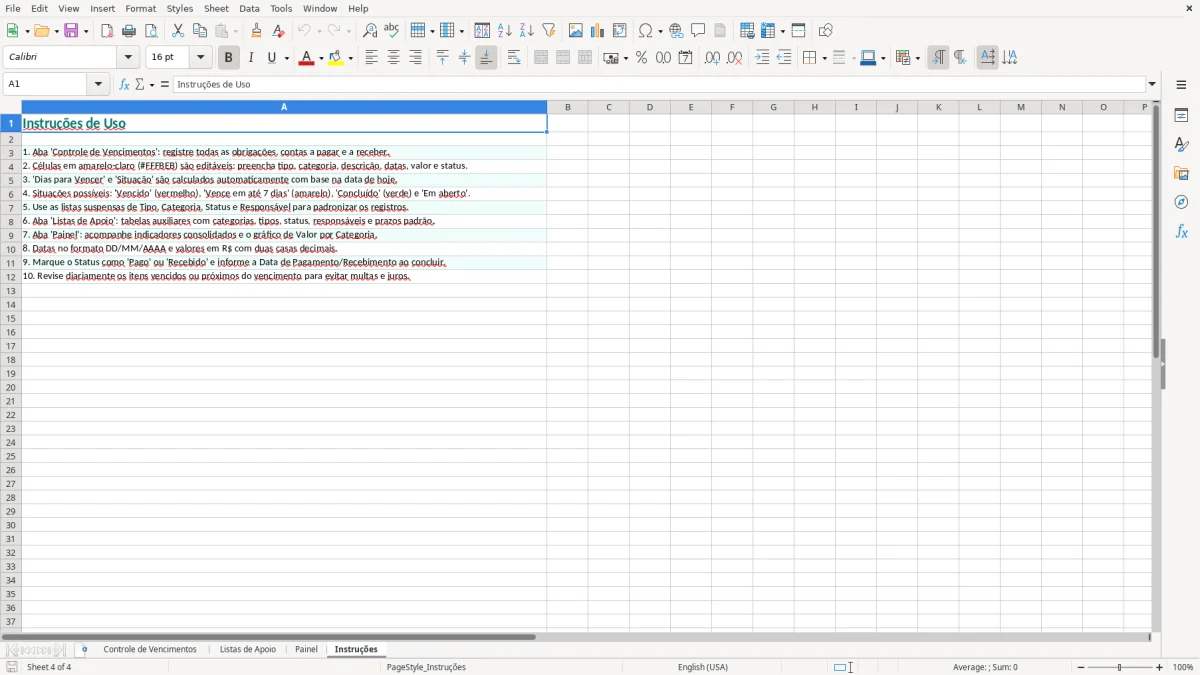
Task: Open sidebar Styles panel
Action: [1181, 145]
